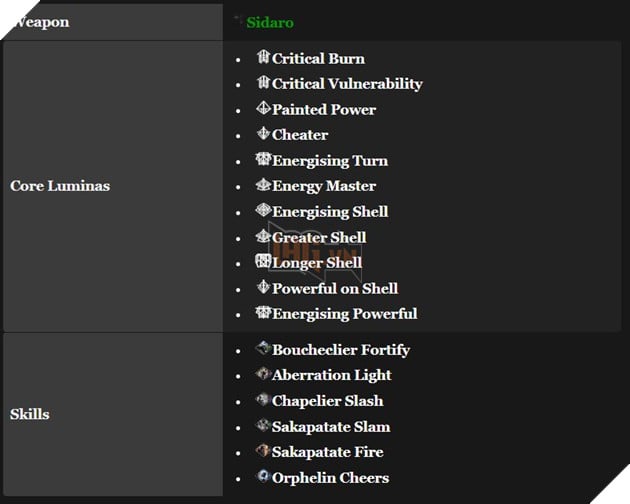Image resolution: width=630 pixels, height=504 pixels.
Task: Click the Powerful on Shell icon
Action: 263,288
